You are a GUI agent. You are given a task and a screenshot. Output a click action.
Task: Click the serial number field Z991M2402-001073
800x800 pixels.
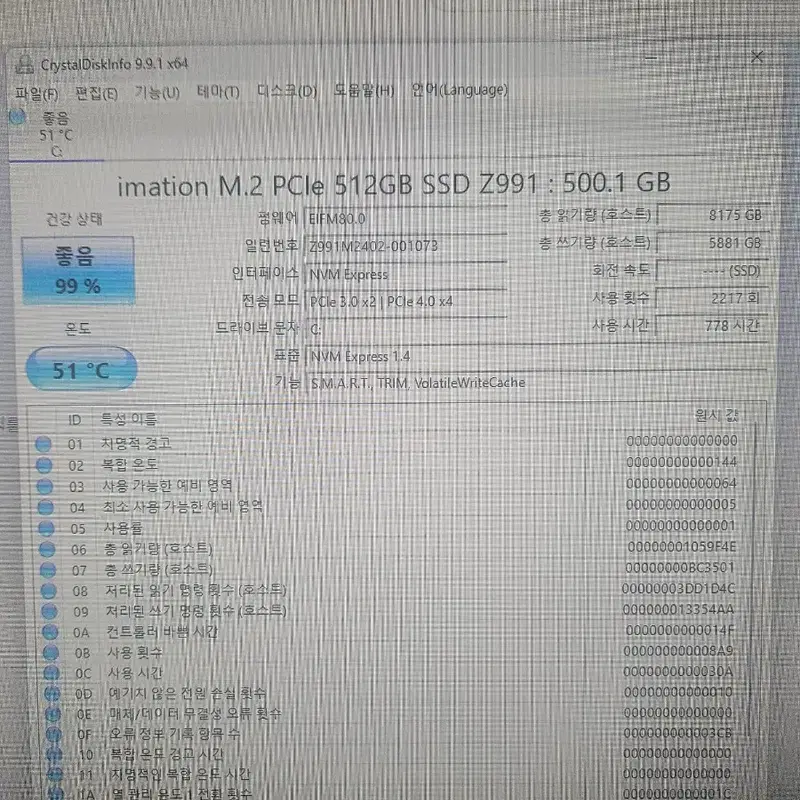(x=406, y=246)
